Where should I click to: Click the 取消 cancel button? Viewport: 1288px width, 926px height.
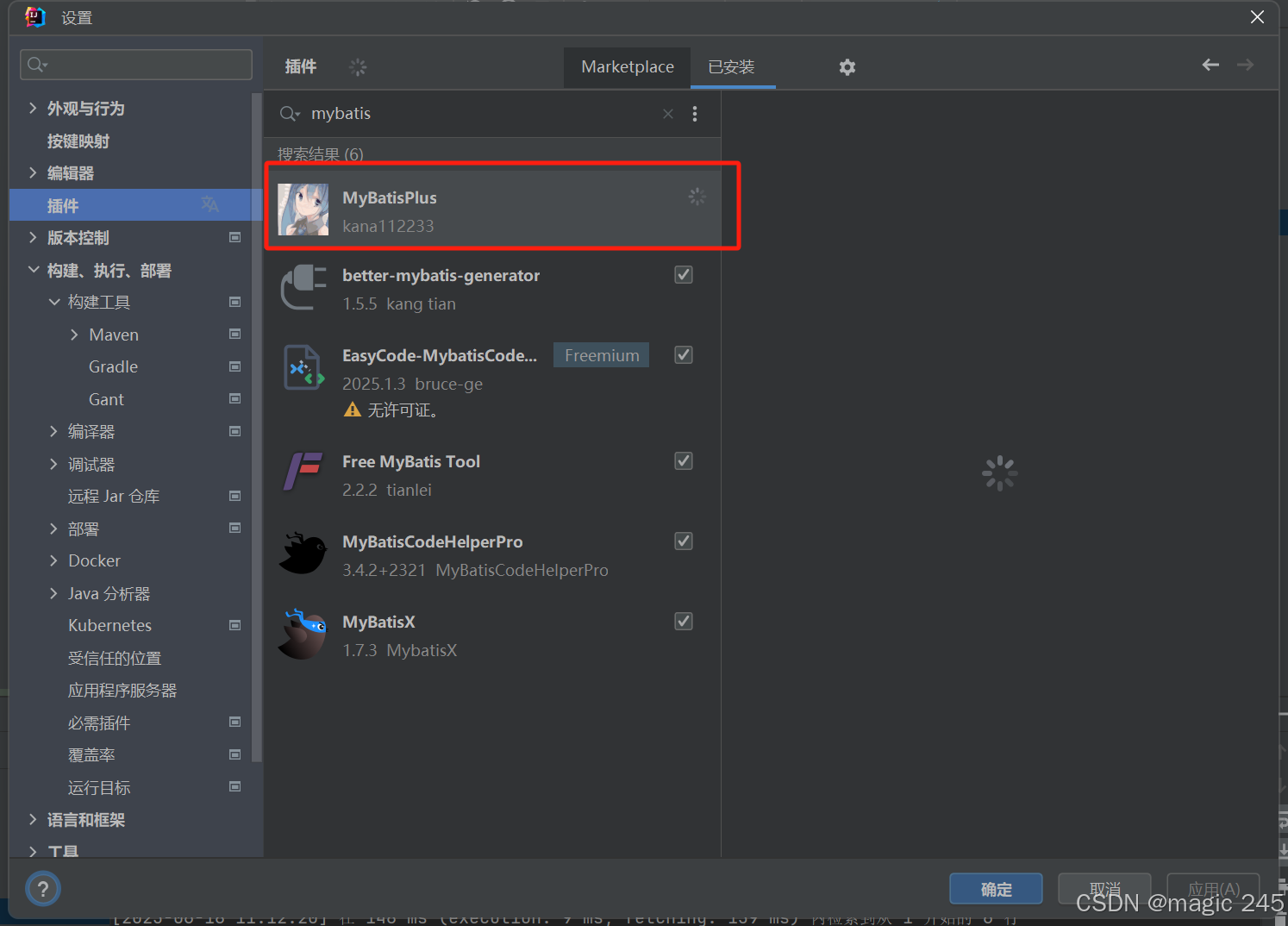pos(1104,888)
